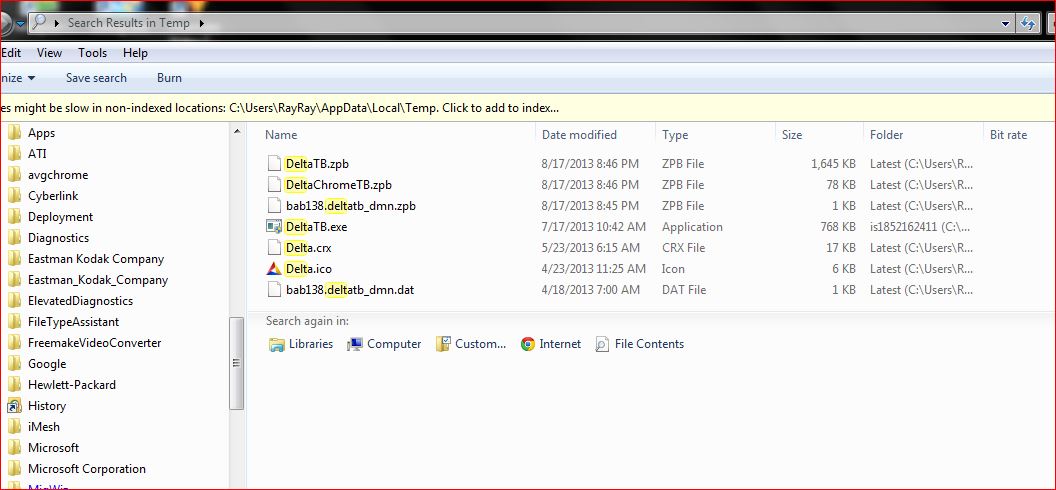Open the View menu
Screen dimensions: 1056x490
tap(49, 52)
